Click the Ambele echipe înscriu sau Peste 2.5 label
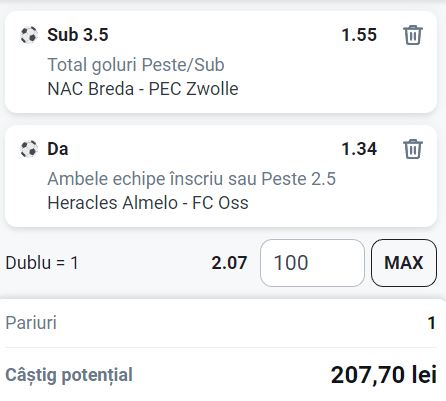Screen dimensions: 446x401 191,179
